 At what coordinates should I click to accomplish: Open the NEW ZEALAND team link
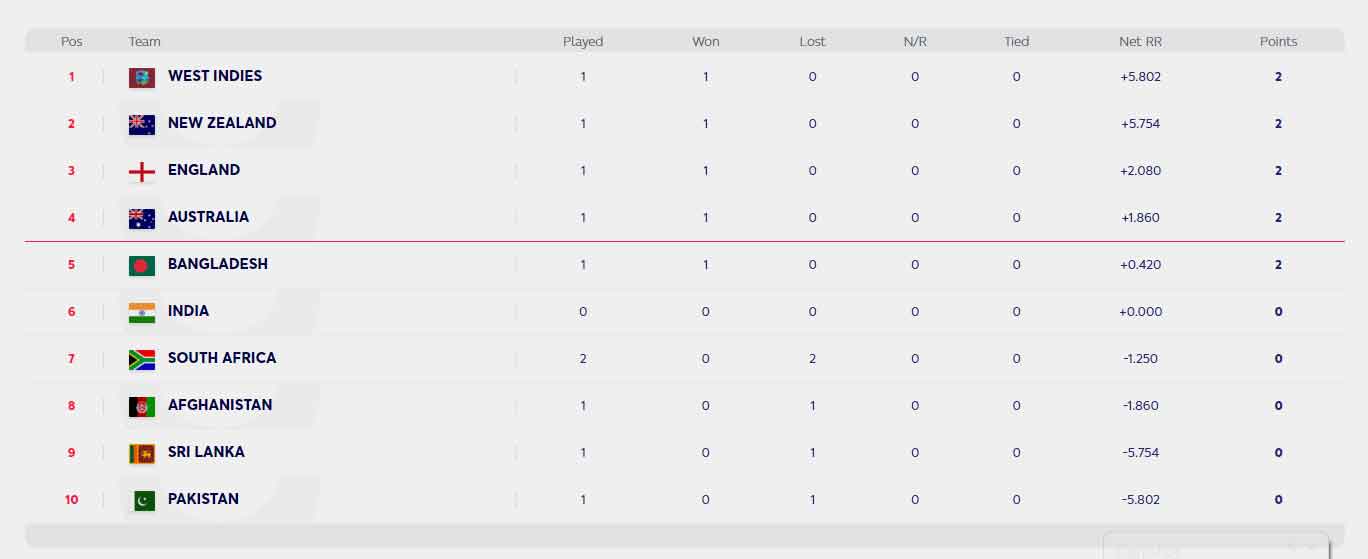(222, 123)
